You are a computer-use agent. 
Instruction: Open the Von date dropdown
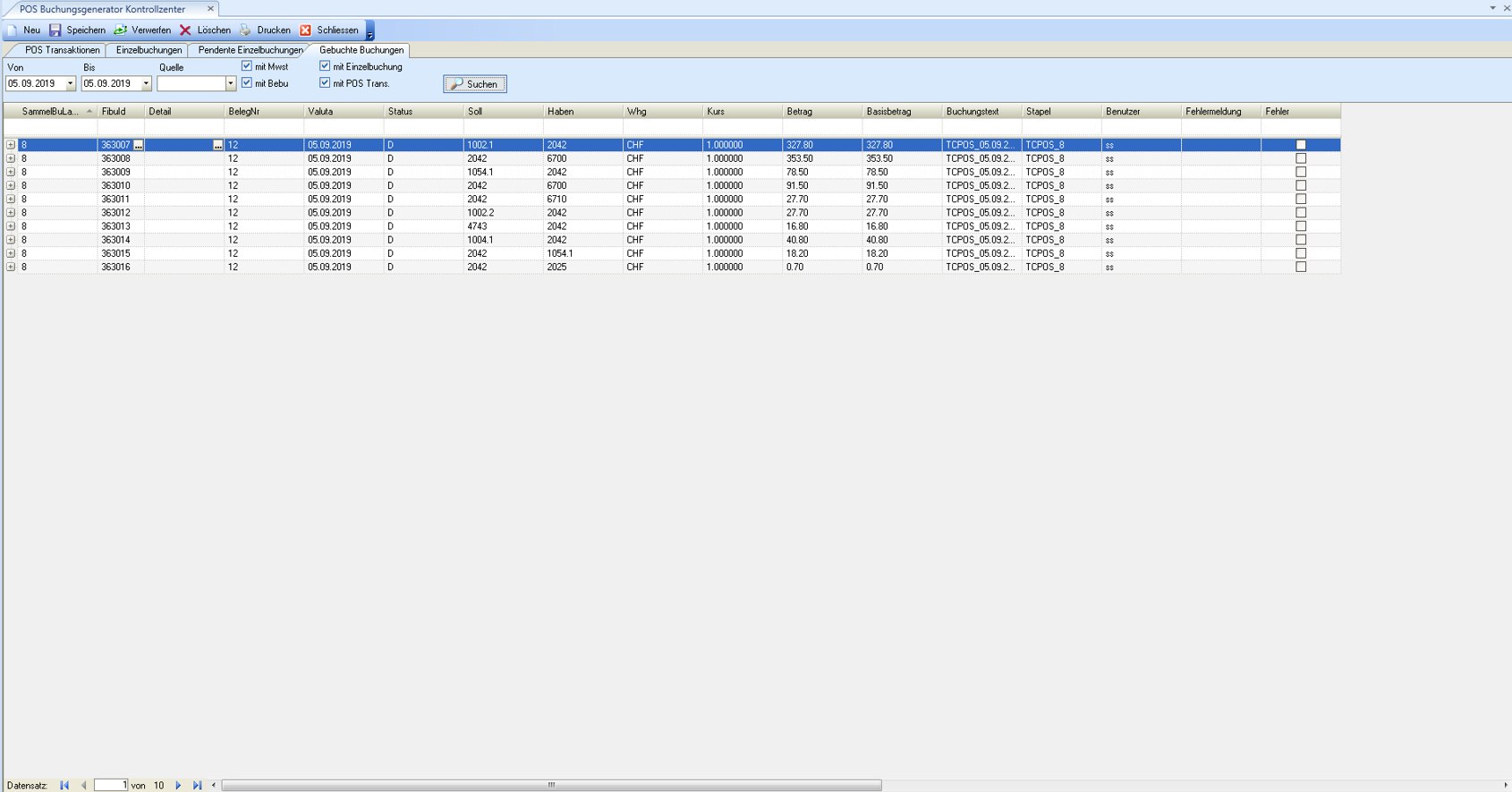[71, 84]
